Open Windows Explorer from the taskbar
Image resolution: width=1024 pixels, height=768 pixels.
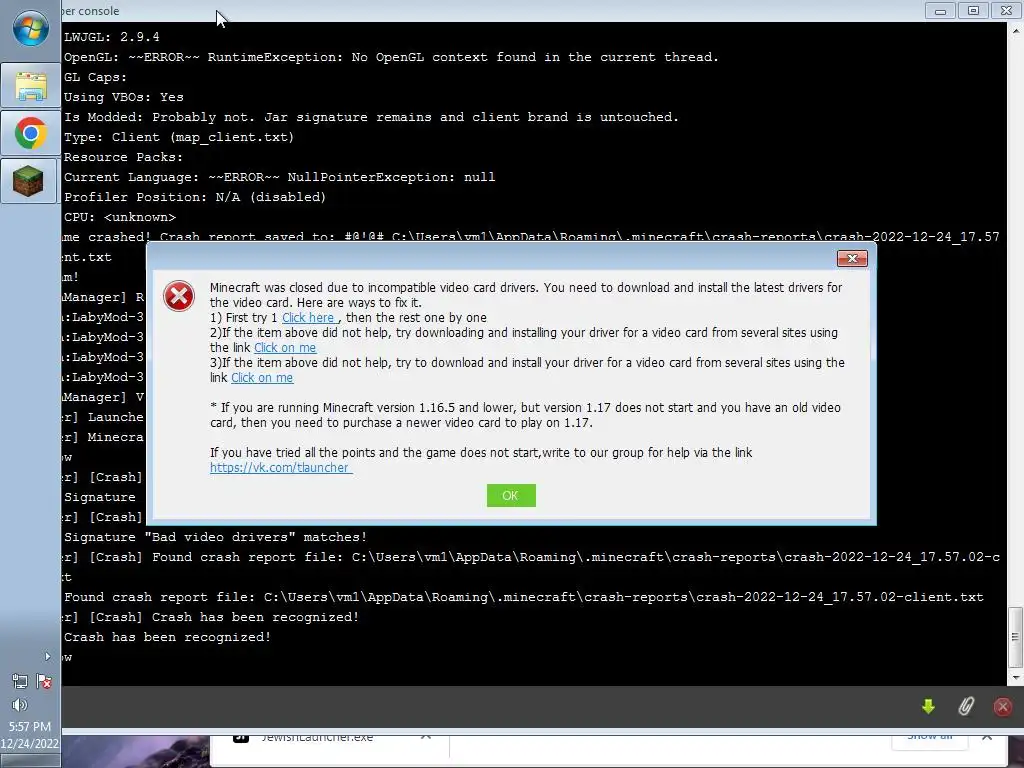pos(31,86)
